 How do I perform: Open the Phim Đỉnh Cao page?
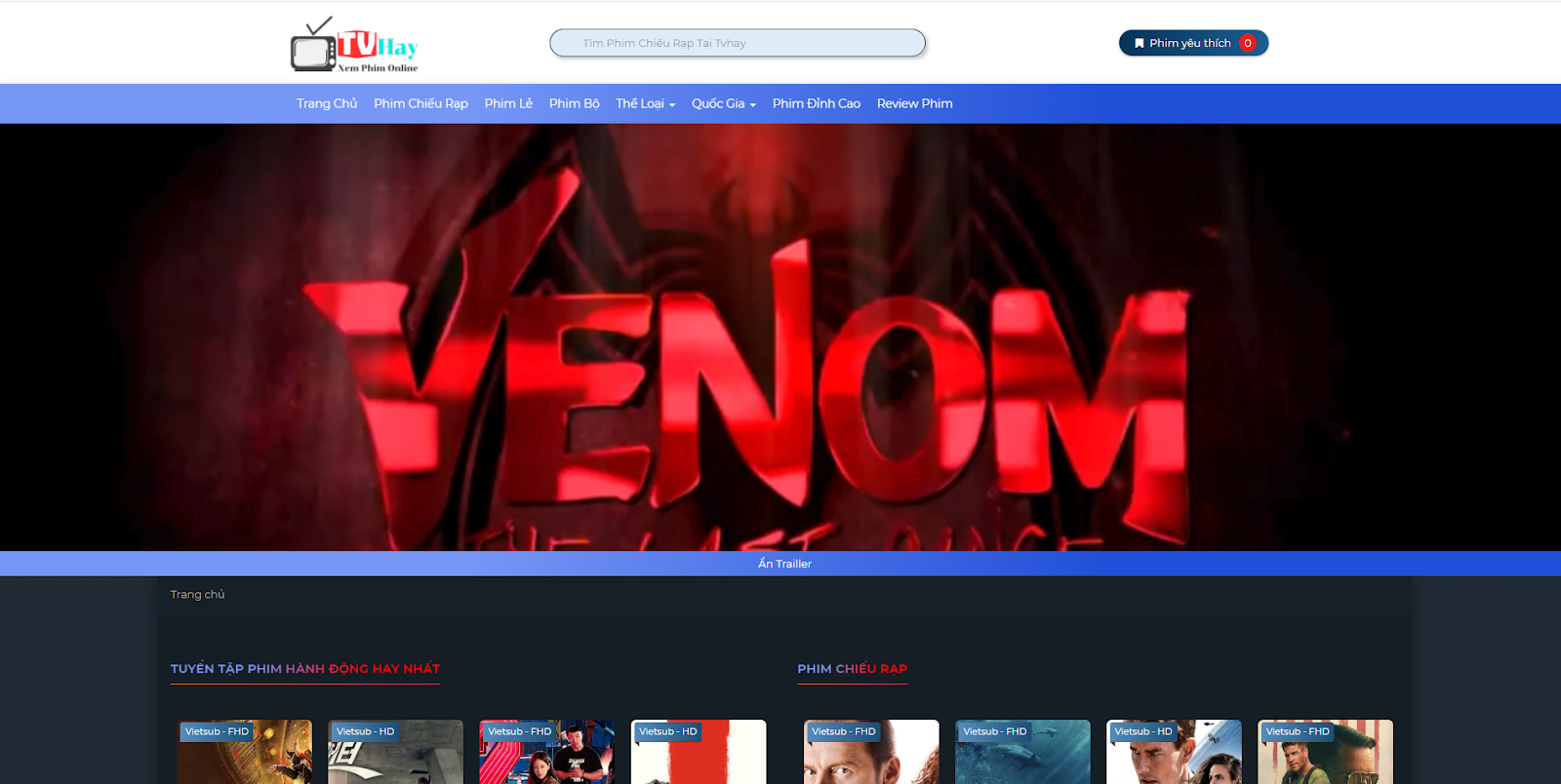pyautogui.click(x=817, y=103)
